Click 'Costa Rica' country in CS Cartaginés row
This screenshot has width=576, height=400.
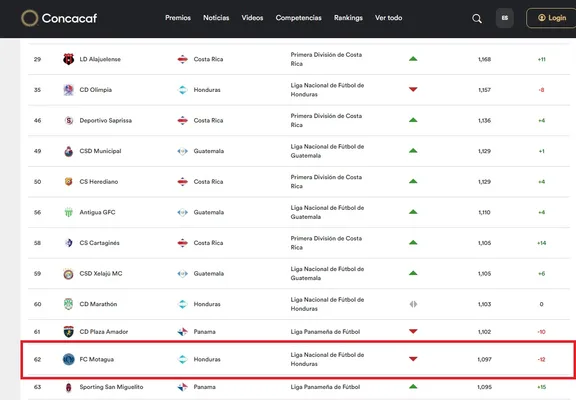208,243
